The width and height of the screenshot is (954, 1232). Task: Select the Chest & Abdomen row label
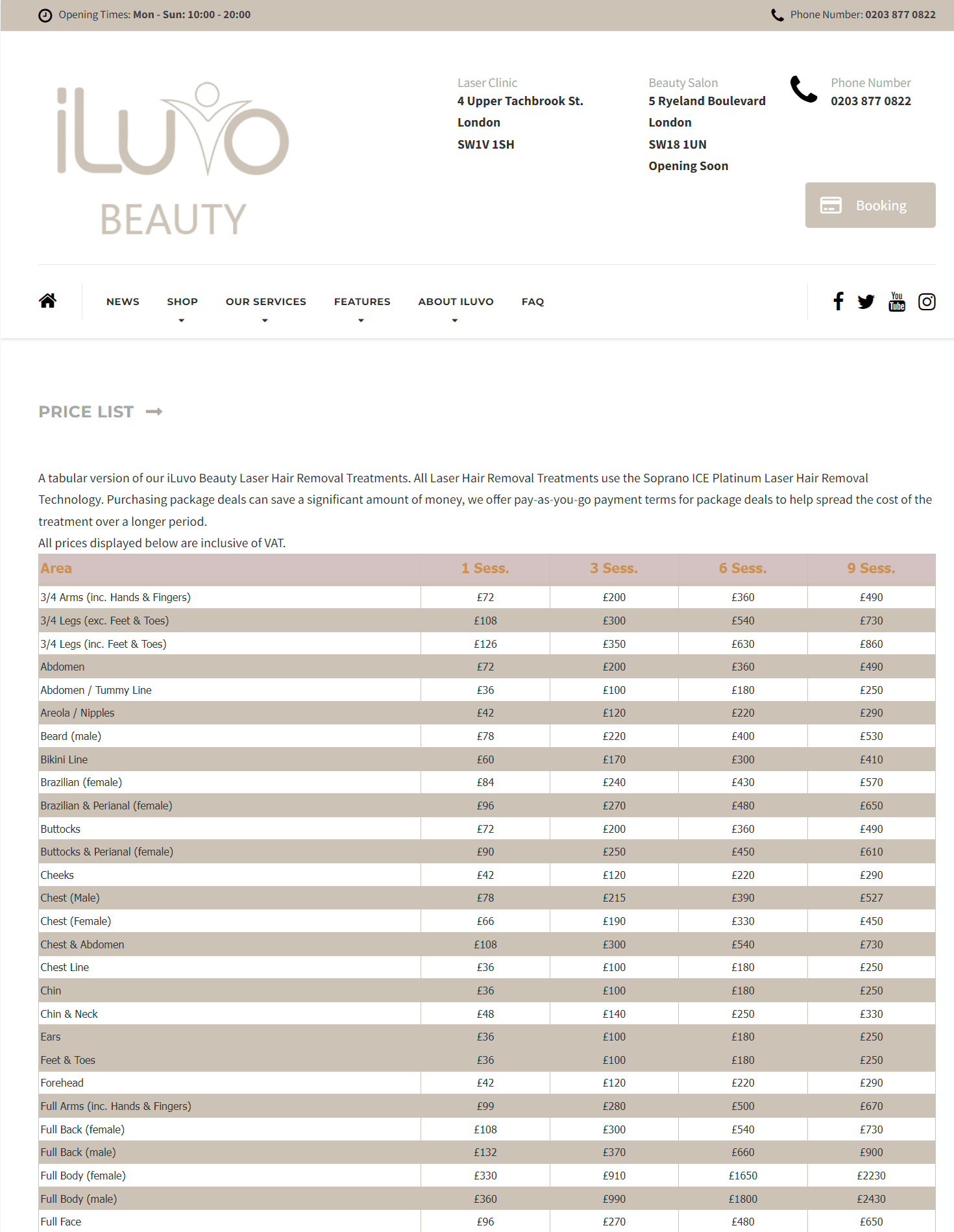(82, 944)
